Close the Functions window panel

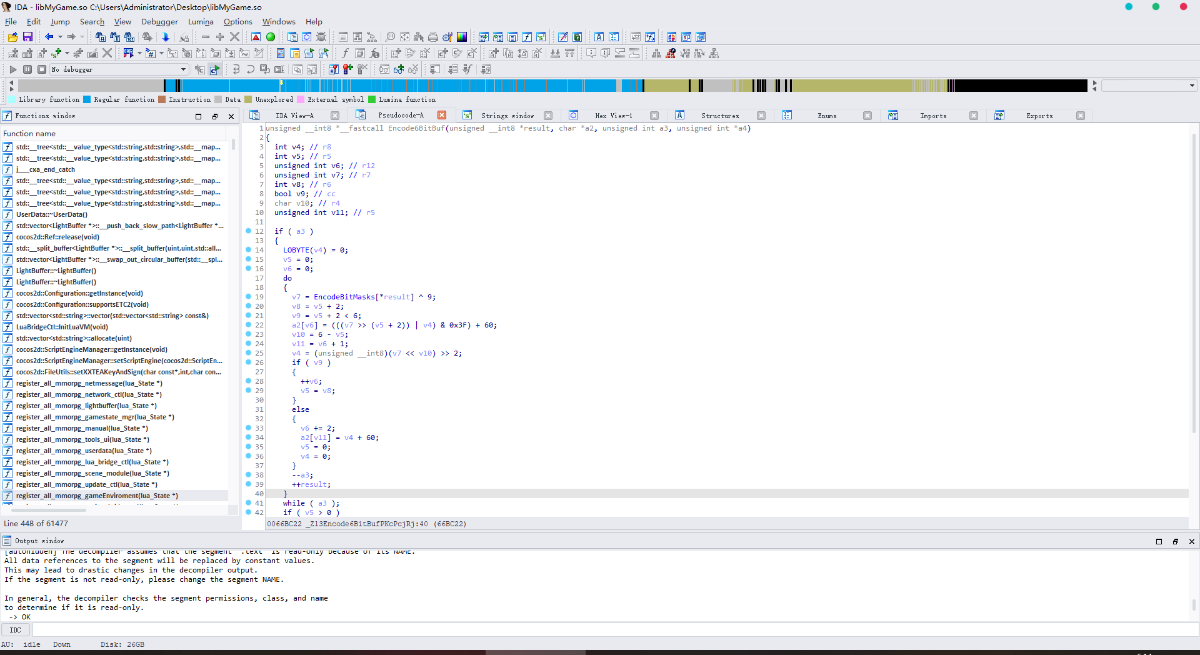coord(230,116)
